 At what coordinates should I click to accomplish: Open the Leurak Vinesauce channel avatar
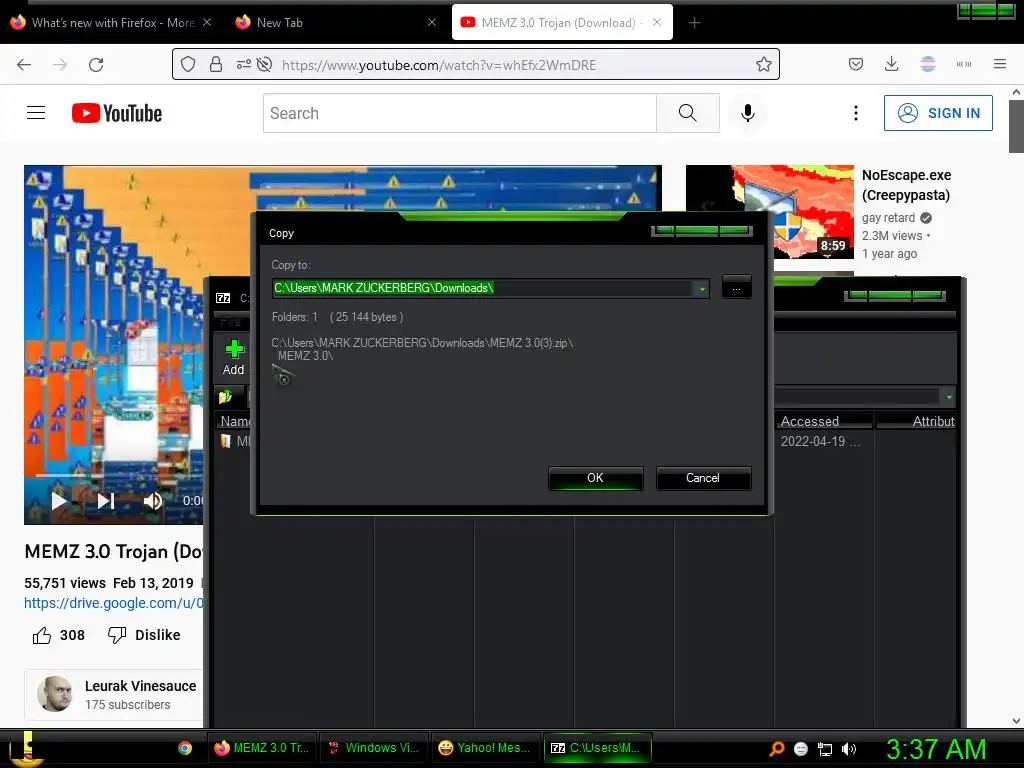(x=55, y=694)
